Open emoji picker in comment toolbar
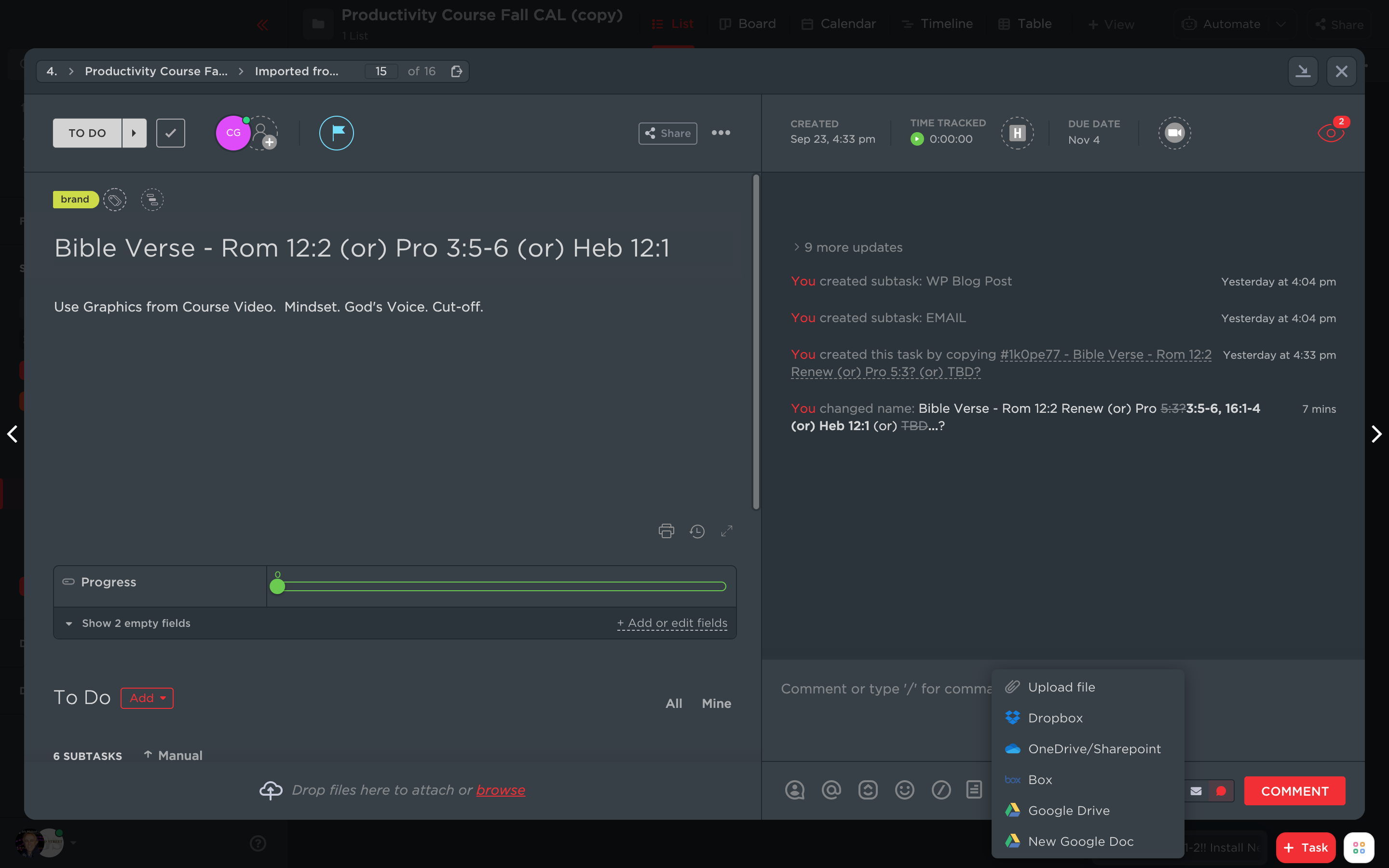 (x=904, y=790)
